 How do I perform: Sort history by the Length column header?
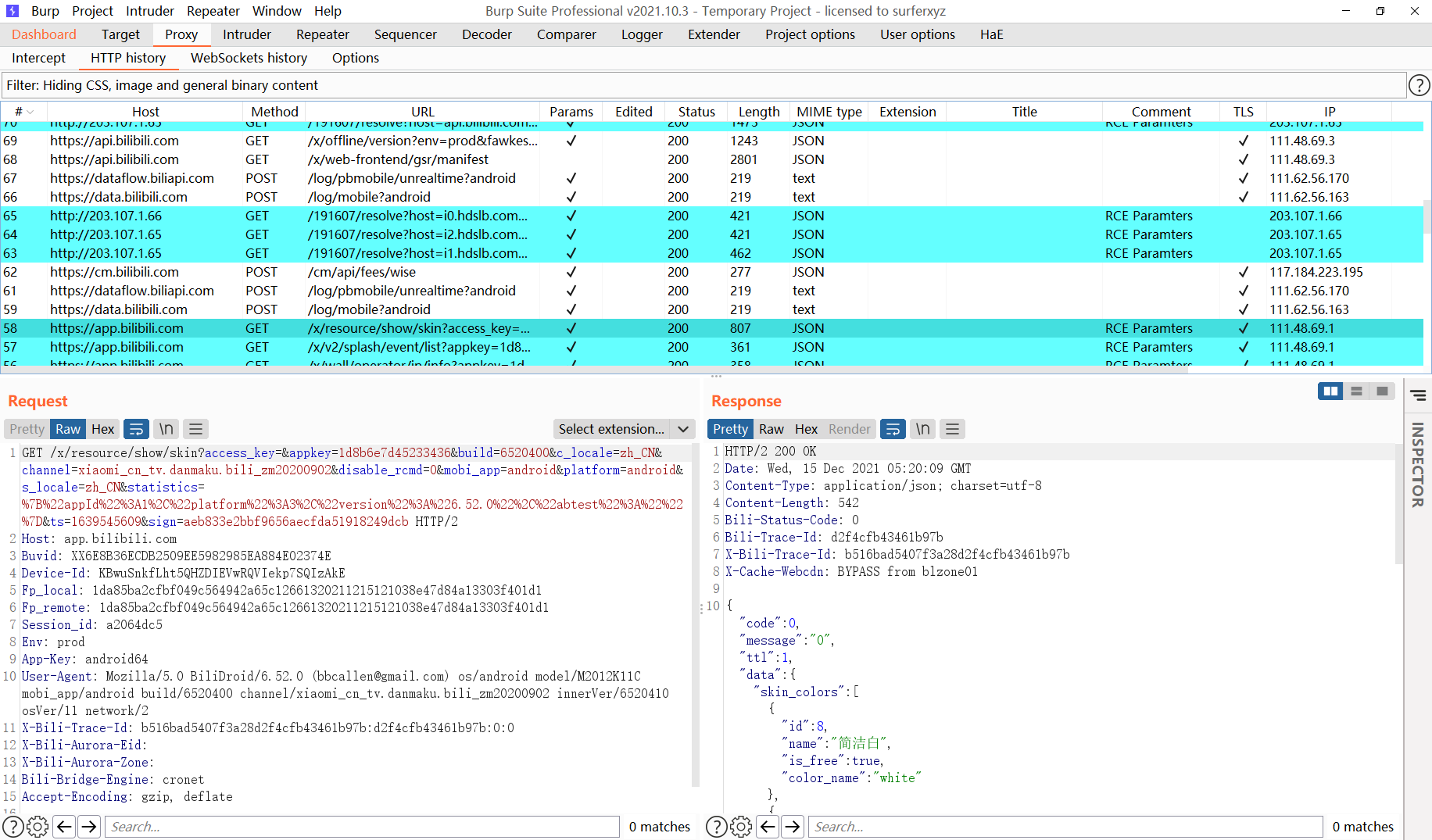(759, 112)
